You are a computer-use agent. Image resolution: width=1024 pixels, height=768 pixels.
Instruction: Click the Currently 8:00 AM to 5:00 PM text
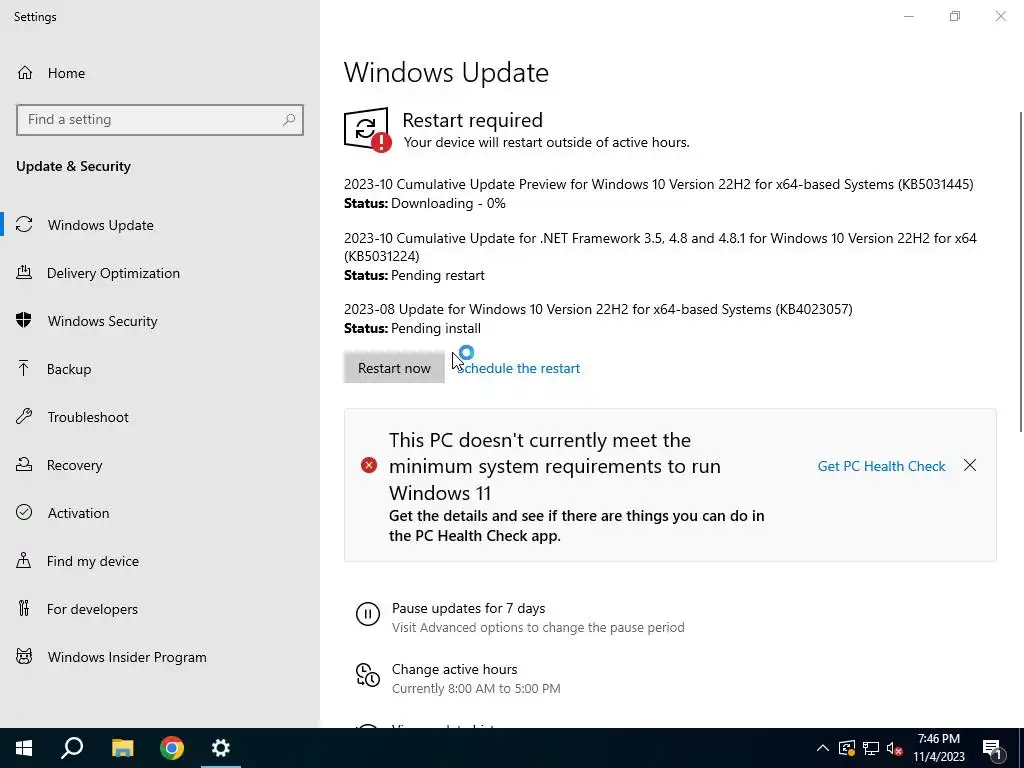(476, 688)
